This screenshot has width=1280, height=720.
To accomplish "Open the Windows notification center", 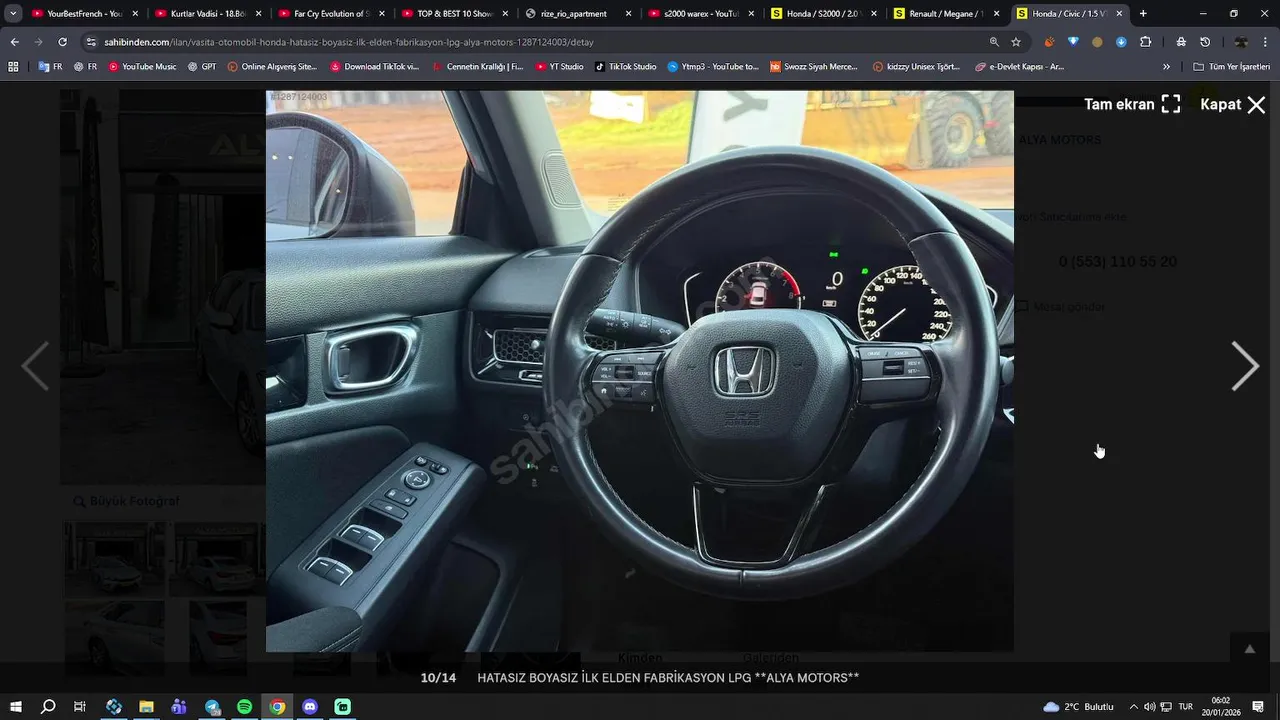I will (x=1257, y=706).
